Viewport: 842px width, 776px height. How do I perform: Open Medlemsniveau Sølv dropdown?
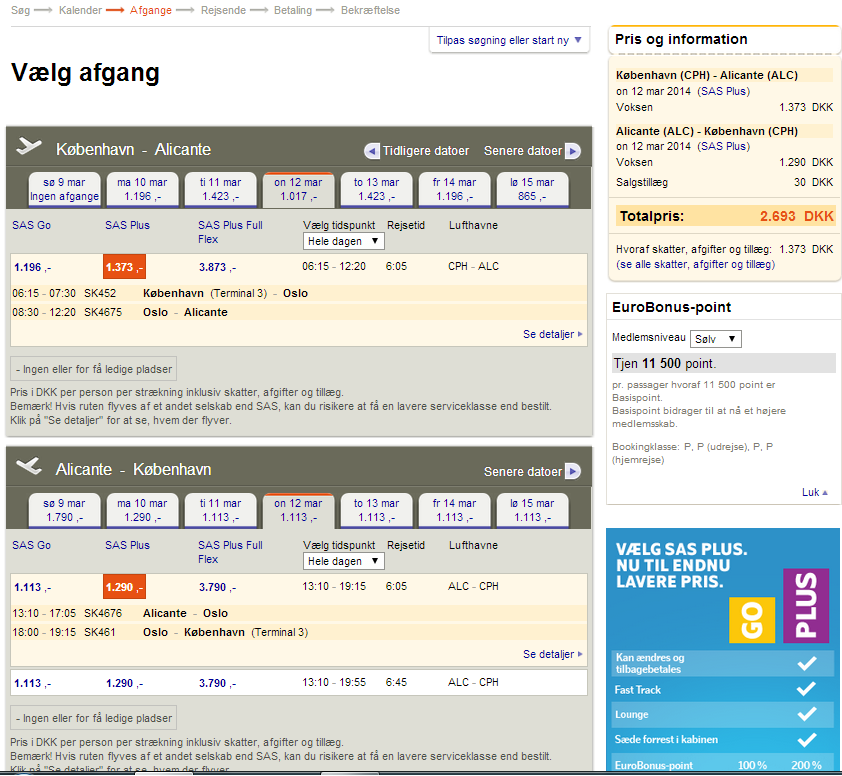(x=716, y=339)
